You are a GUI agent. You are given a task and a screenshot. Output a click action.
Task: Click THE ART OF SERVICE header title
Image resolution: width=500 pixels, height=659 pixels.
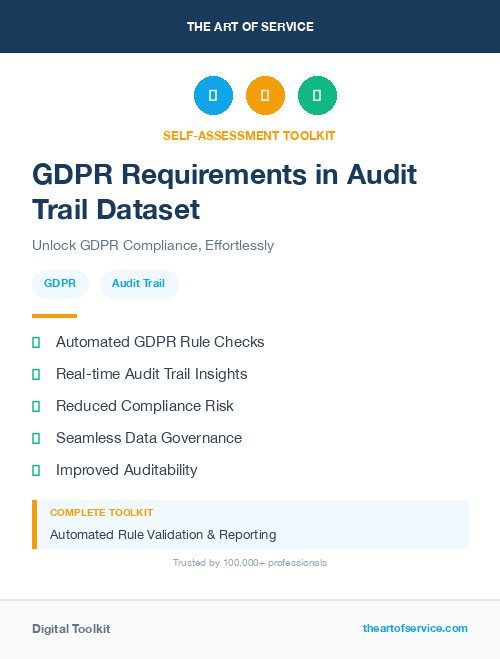[x=250, y=27]
